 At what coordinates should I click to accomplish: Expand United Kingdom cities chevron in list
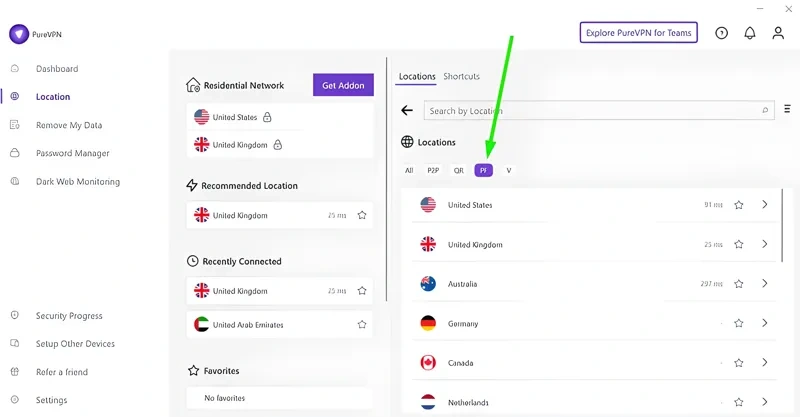point(765,244)
